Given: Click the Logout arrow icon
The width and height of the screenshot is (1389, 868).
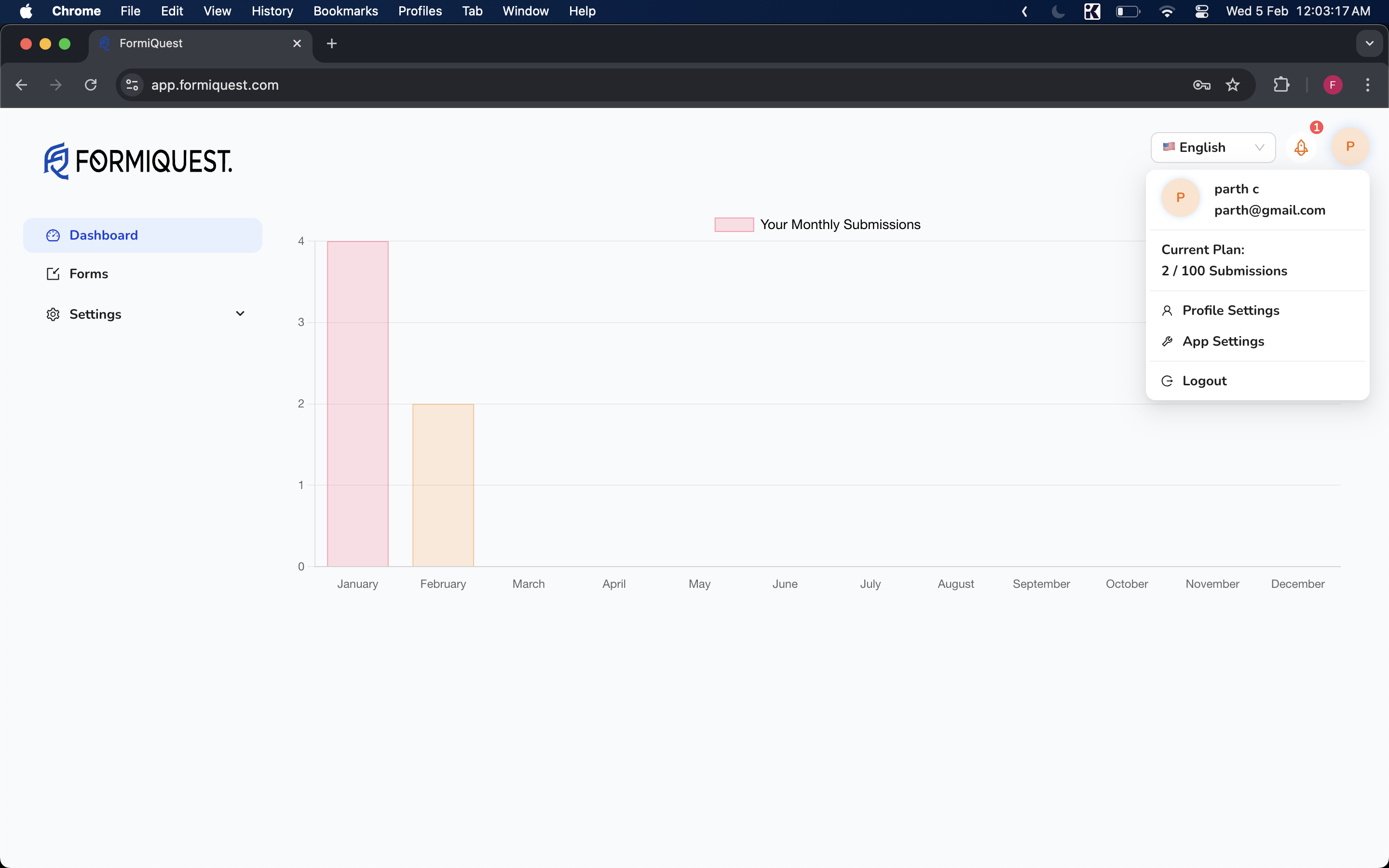Looking at the screenshot, I should [x=1167, y=381].
